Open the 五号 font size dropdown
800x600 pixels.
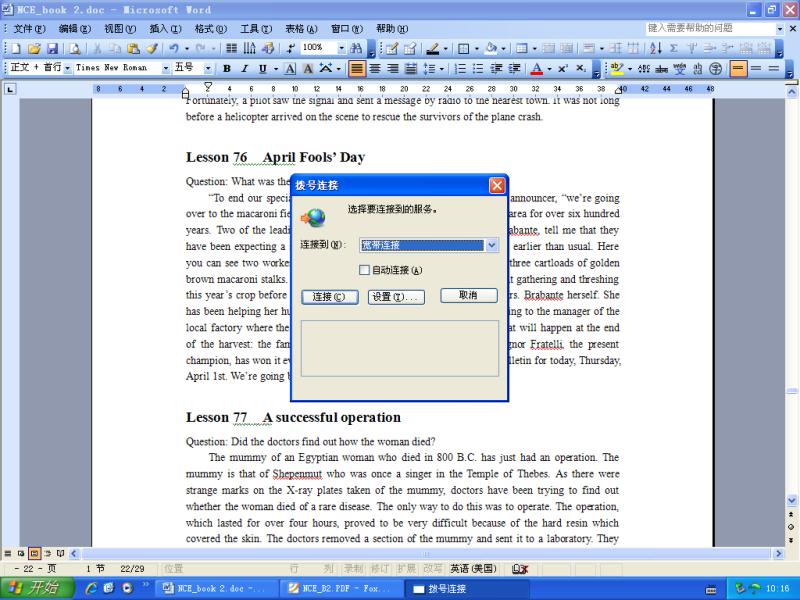click(208, 68)
